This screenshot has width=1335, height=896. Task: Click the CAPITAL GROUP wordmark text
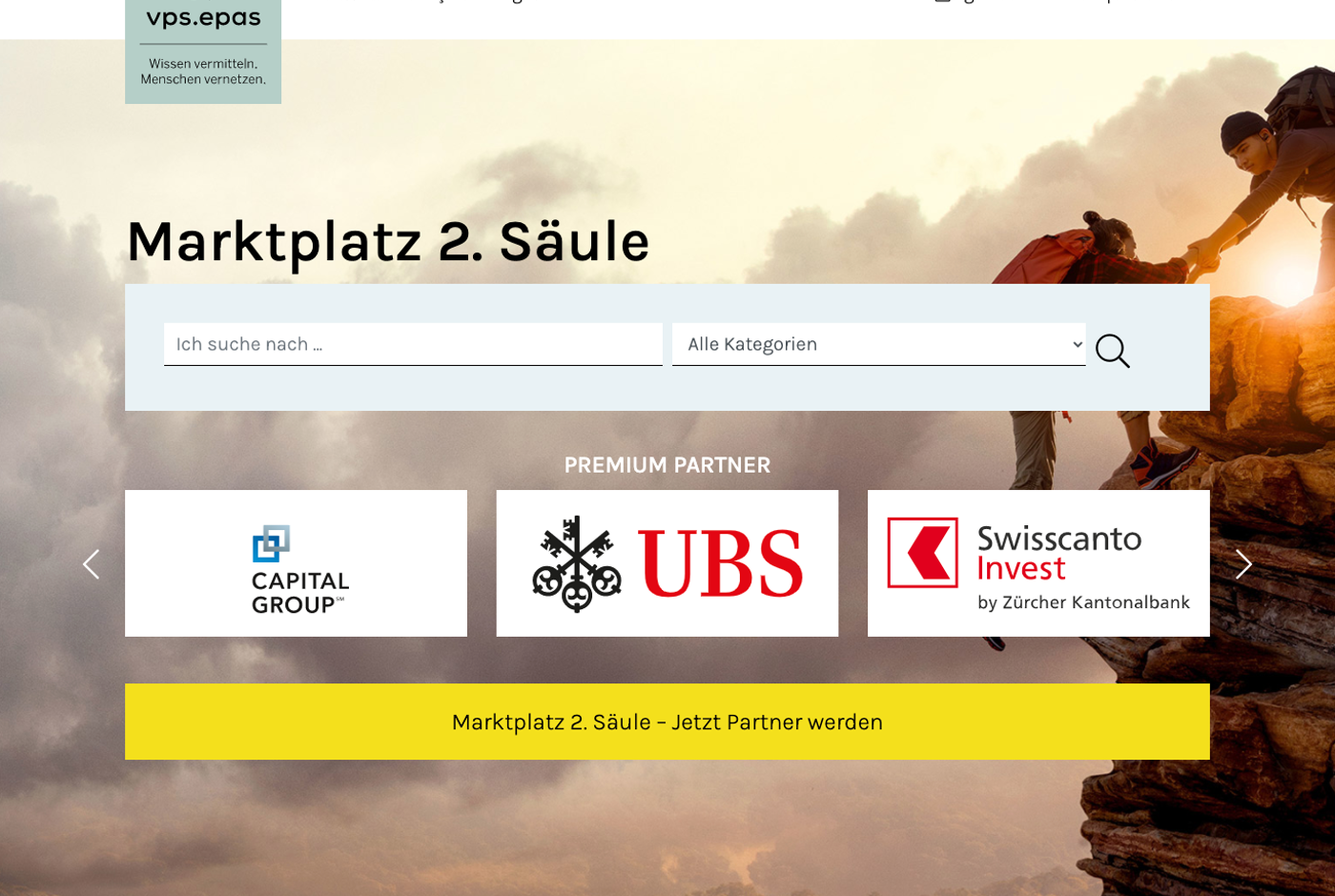click(299, 593)
